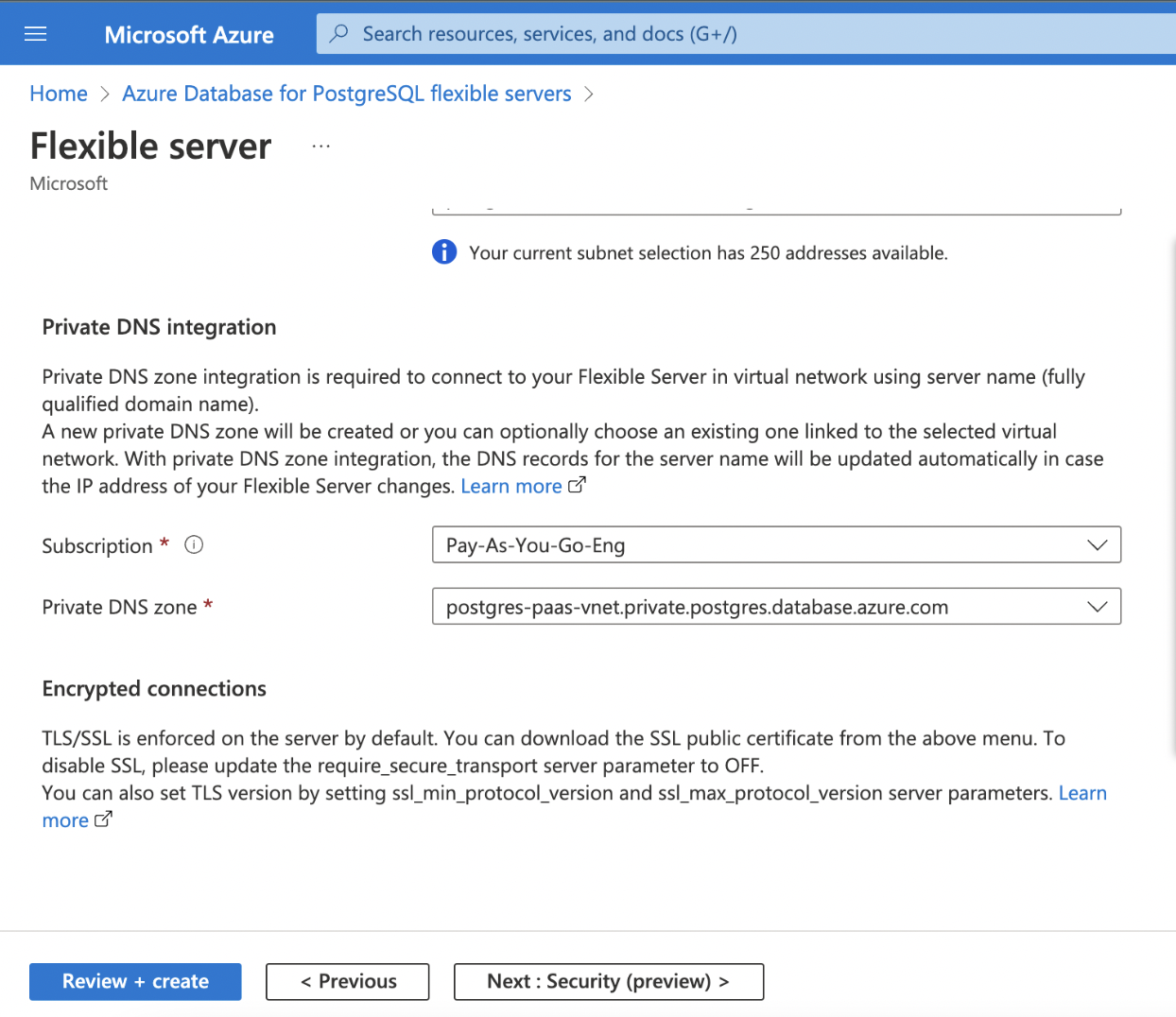1176x1017 pixels.
Task: Open the postgres-paas-vnet DNS zone combo box
Action: coord(776,607)
